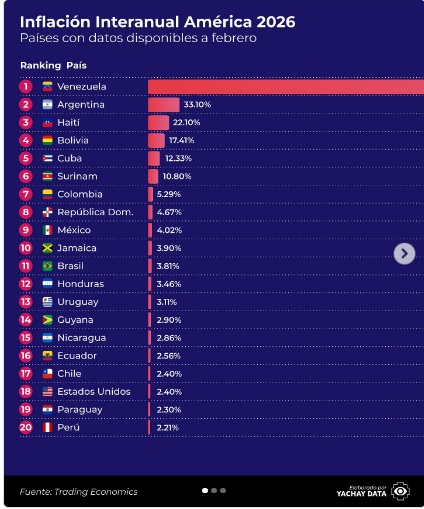This screenshot has width=424, height=509.
Task: Click the number 1 ranking badge
Action: point(26,87)
